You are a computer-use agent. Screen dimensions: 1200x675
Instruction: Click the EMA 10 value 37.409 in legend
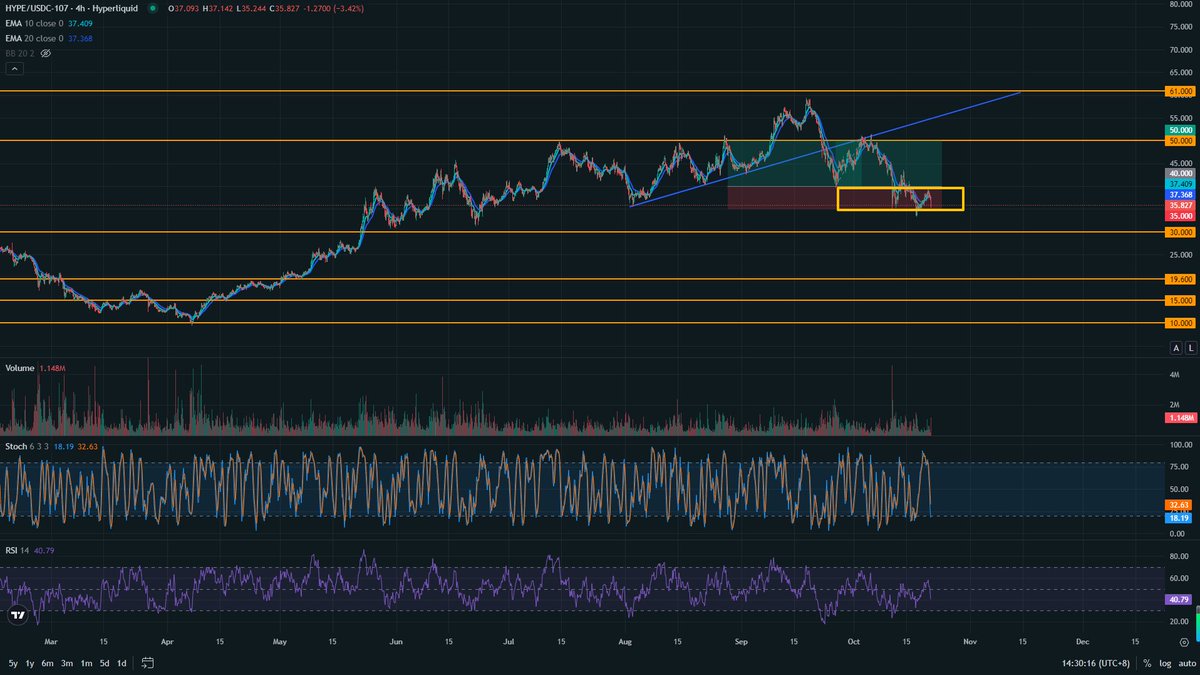82,23
